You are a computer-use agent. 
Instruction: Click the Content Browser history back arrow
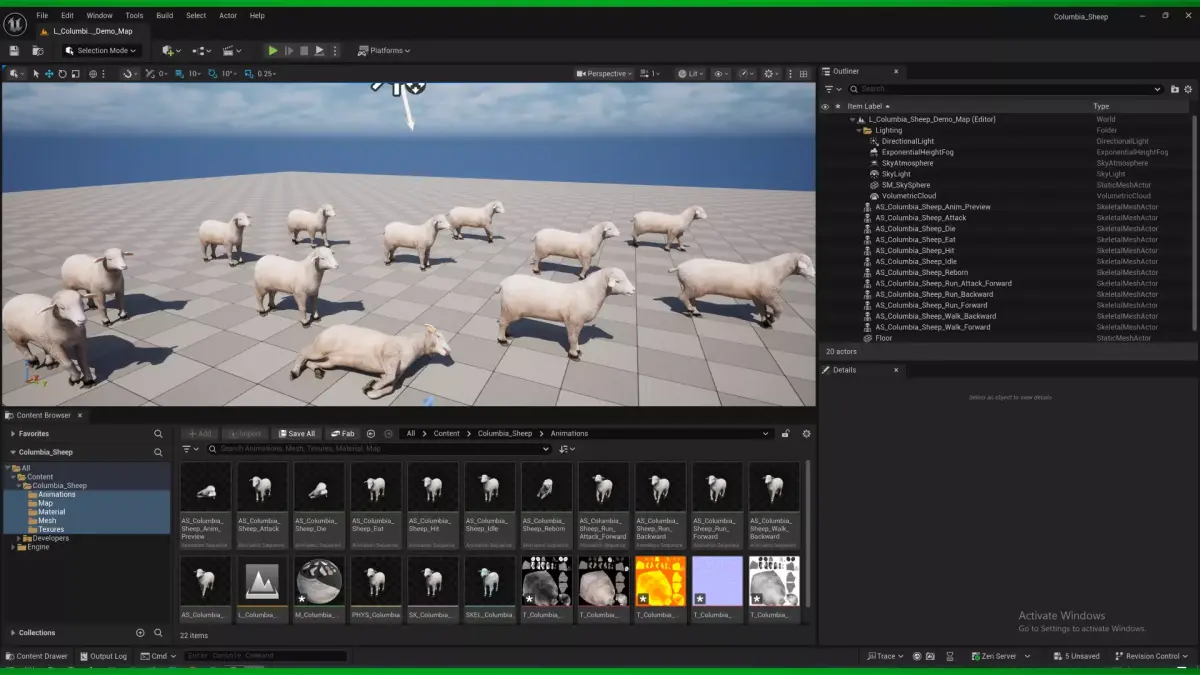point(371,434)
